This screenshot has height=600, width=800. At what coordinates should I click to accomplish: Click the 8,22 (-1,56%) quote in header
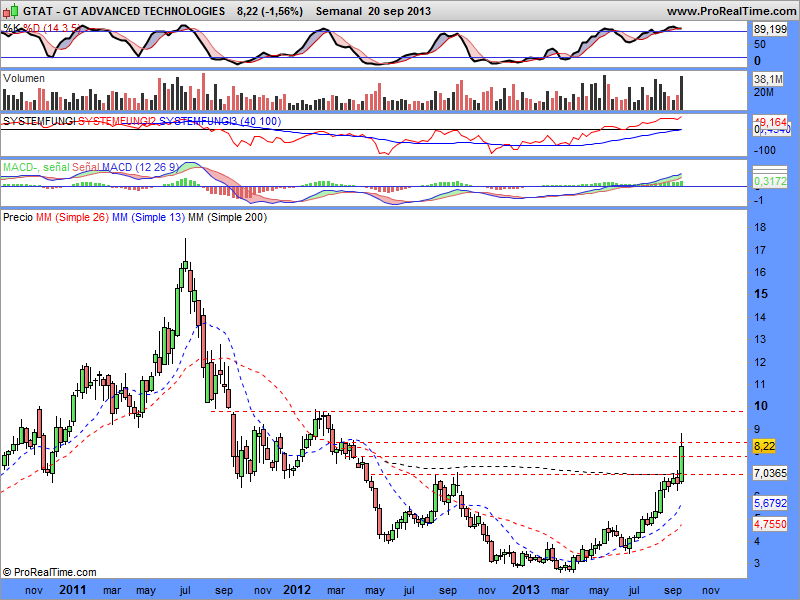click(270, 11)
